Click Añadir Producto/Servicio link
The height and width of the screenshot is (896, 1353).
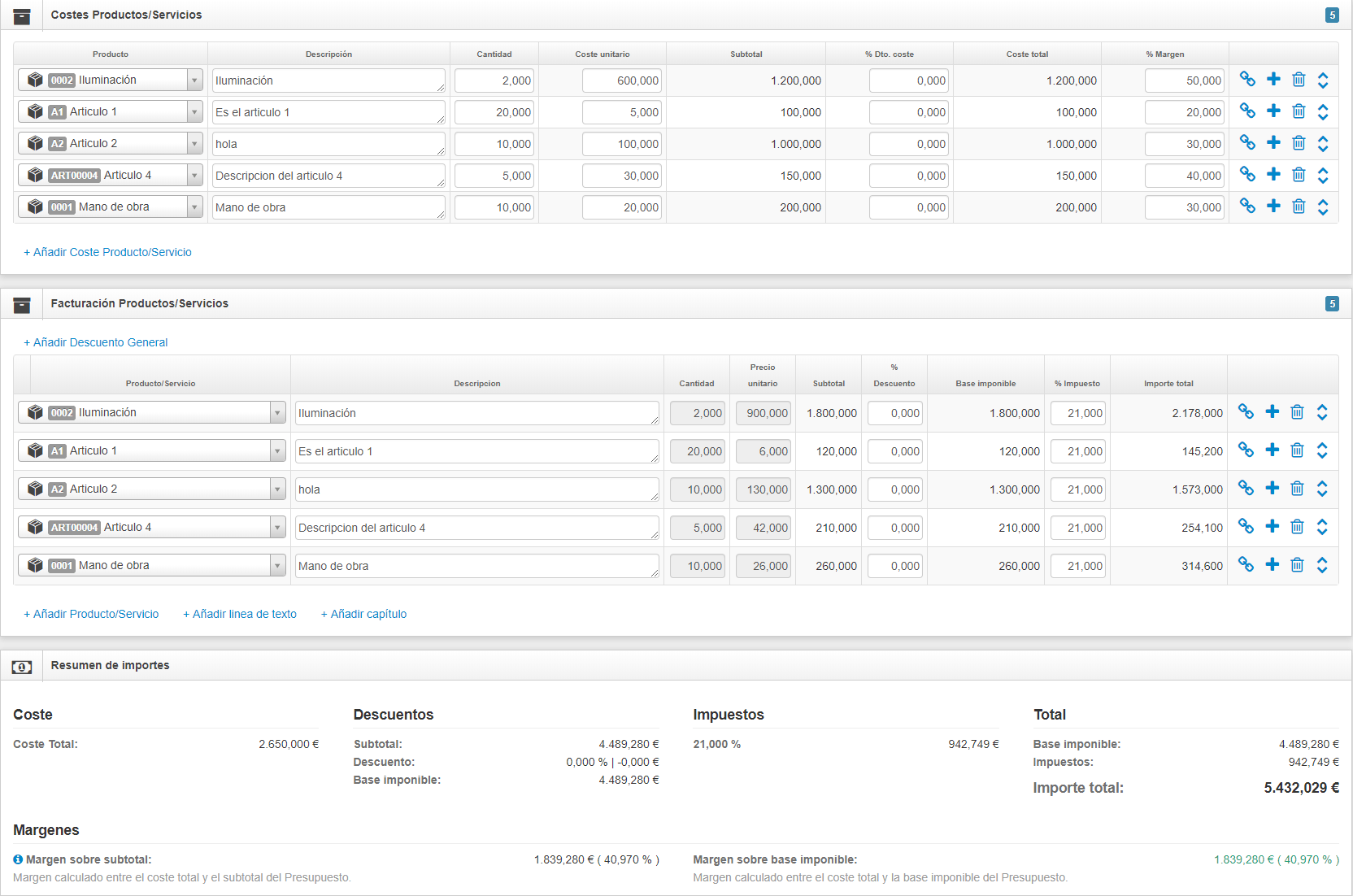[x=91, y=614]
